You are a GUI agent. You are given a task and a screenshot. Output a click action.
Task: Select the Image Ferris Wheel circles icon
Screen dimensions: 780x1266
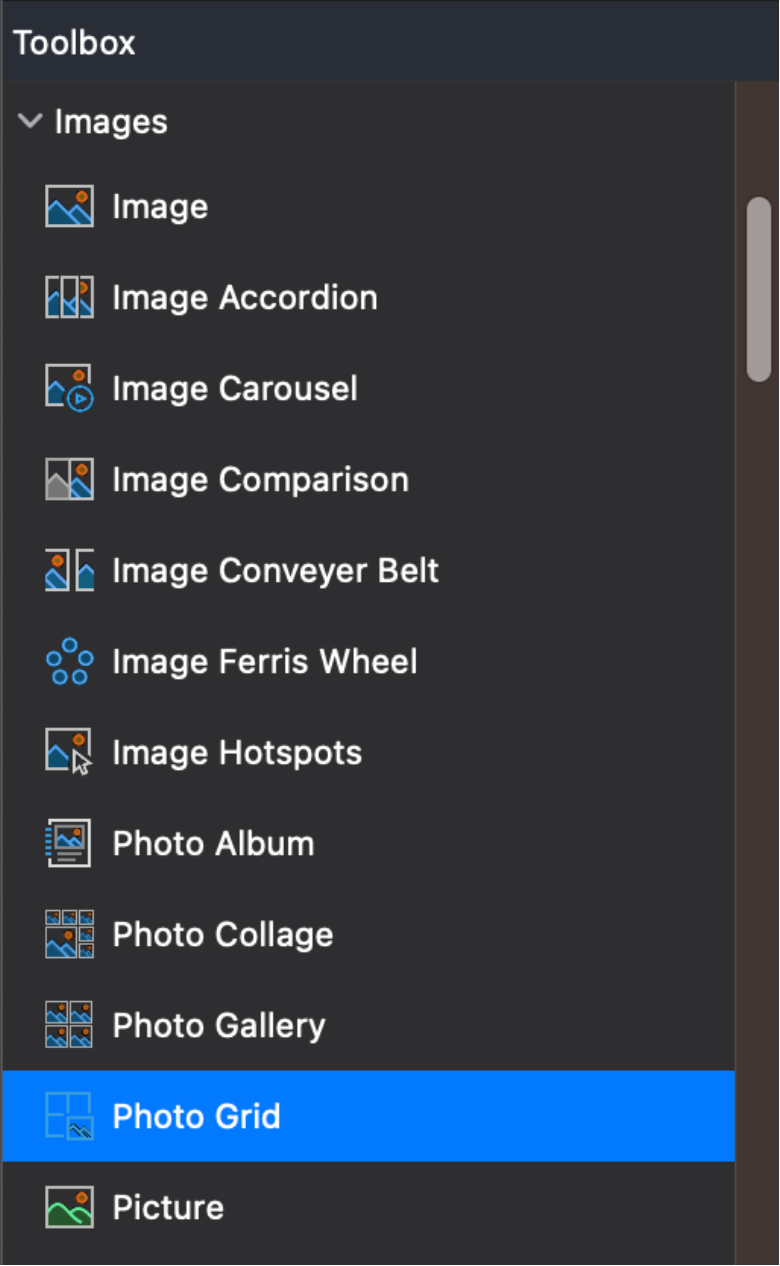coord(70,662)
